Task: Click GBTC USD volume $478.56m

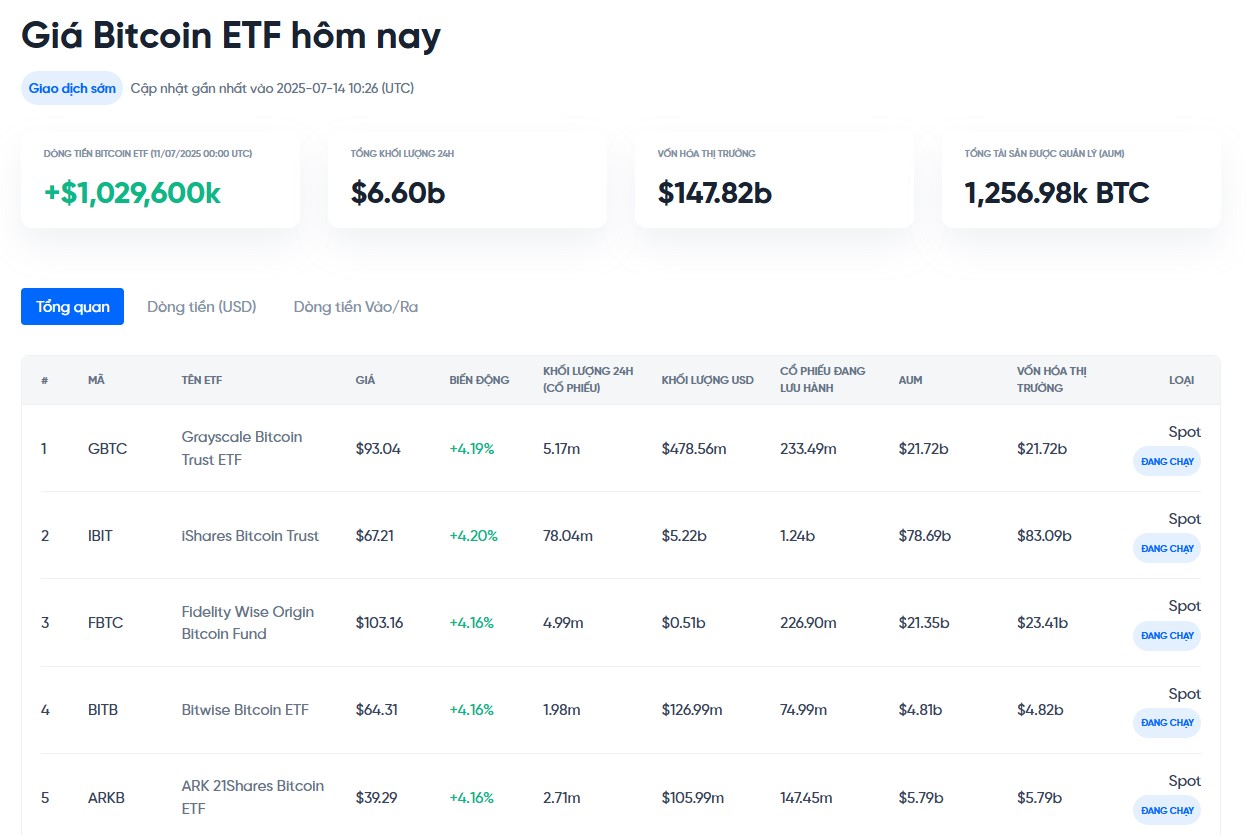Action: coord(694,449)
